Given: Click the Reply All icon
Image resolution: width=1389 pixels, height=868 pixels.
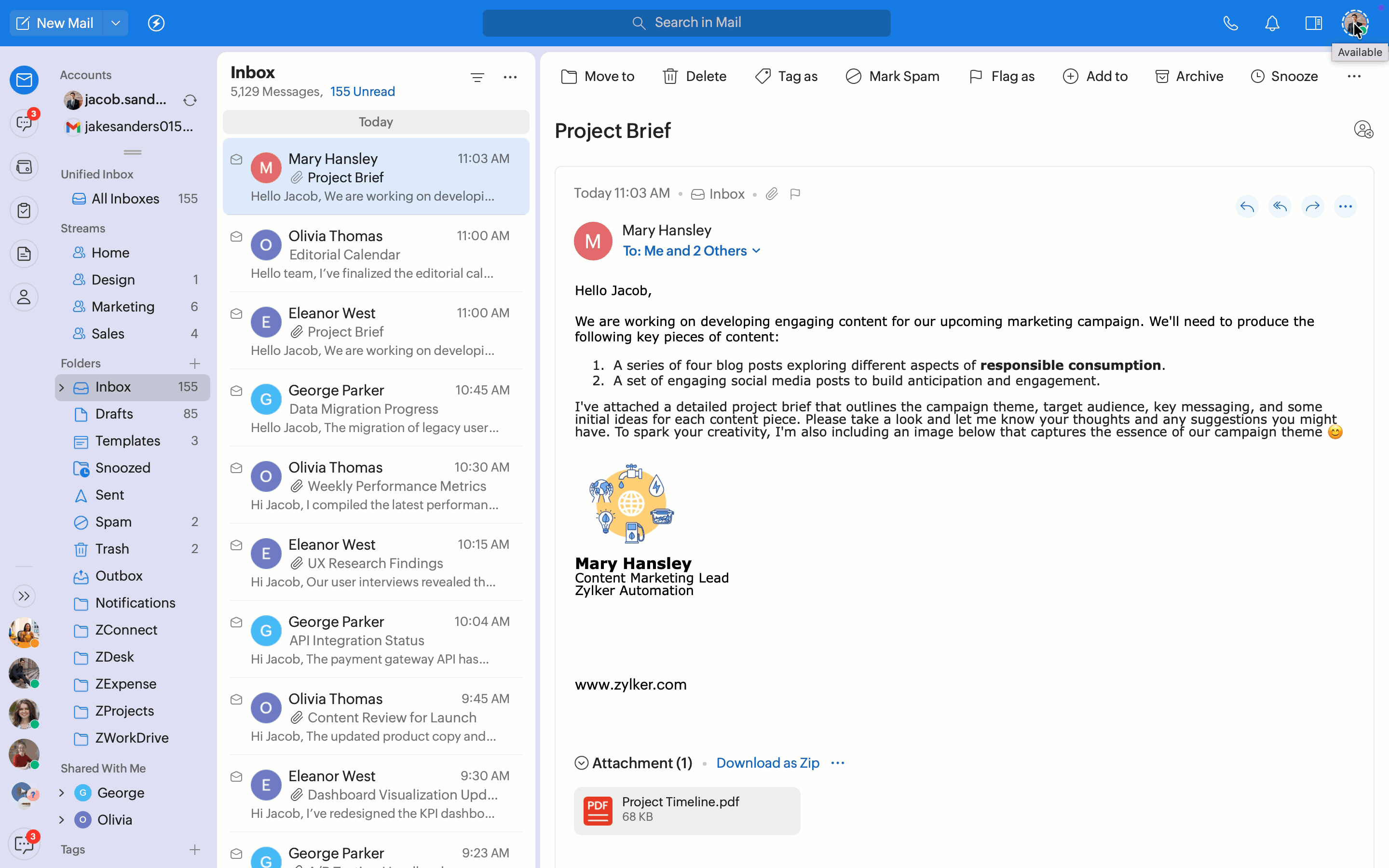Looking at the screenshot, I should click(1280, 207).
